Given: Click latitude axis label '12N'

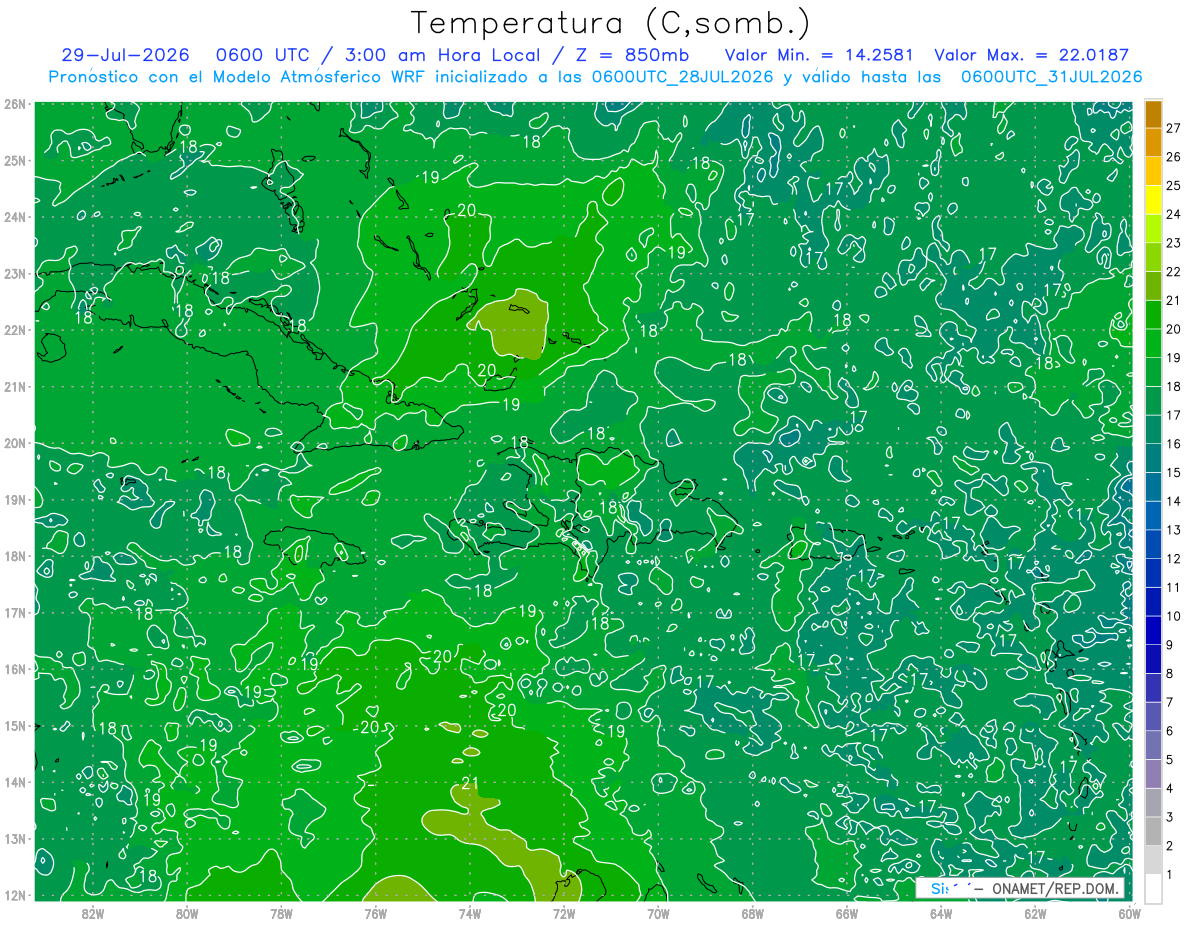Looking at the screenshot, I should (x=14, y=895).
